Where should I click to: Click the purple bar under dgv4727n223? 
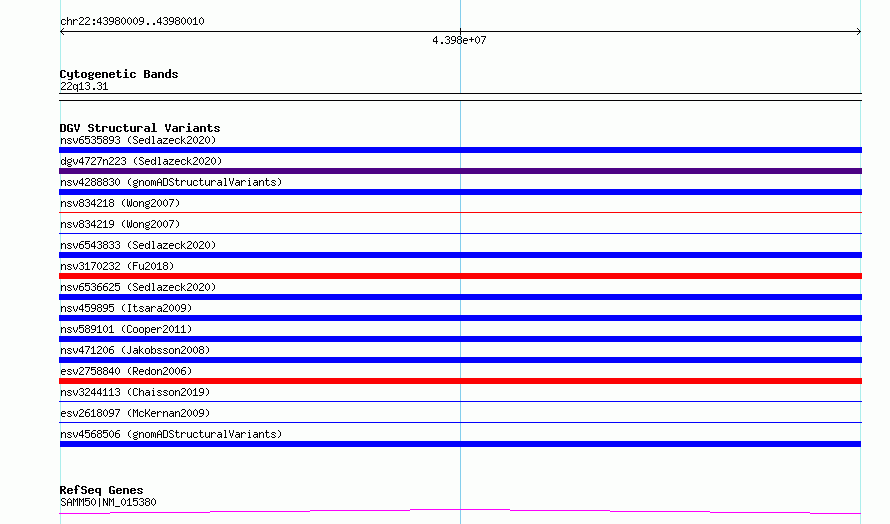click(x=460, y=171)
